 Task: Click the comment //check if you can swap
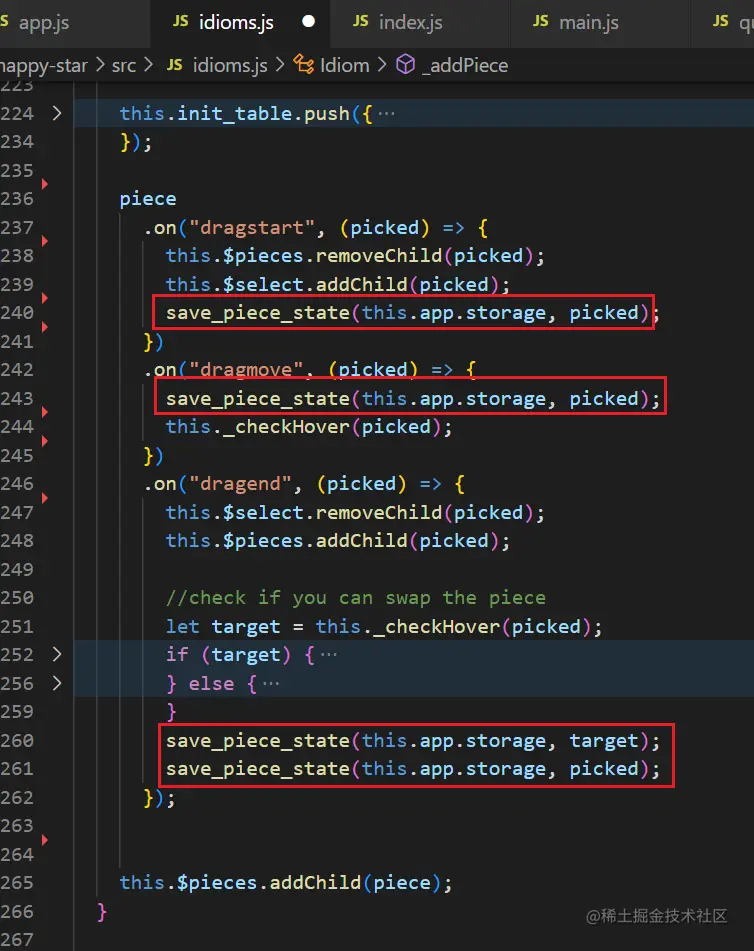point(355,598)
